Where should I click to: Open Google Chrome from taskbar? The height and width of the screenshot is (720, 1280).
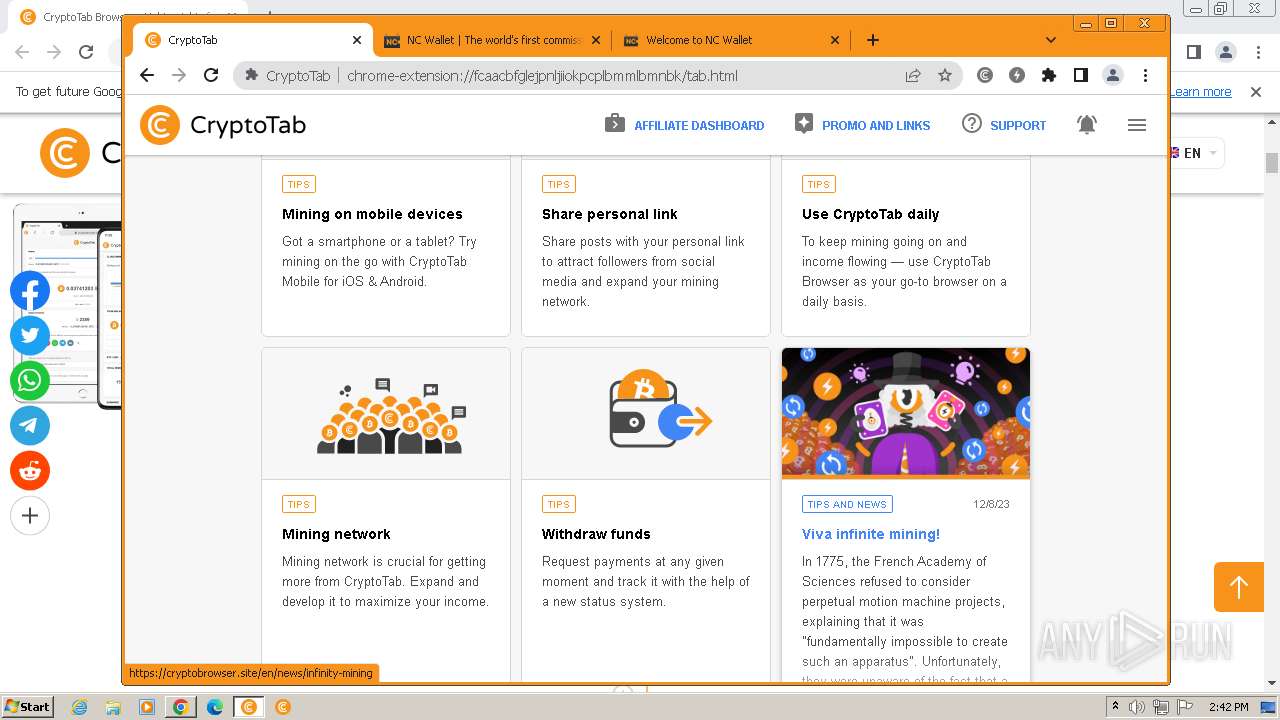coord(180,707)
